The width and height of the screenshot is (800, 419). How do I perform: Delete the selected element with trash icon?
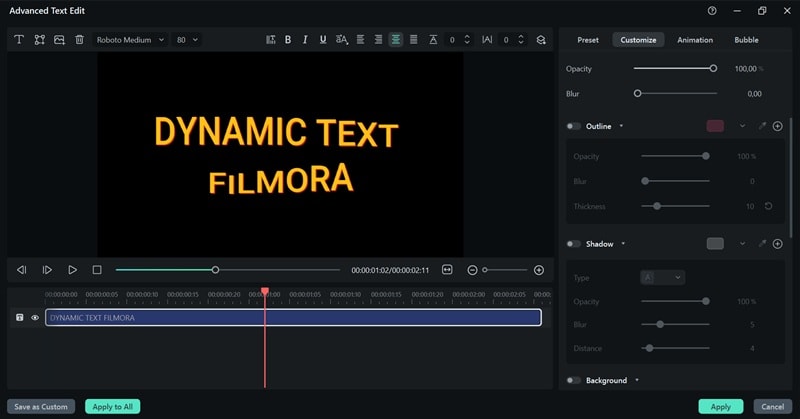pyautogui.click(x=79, y=40)
